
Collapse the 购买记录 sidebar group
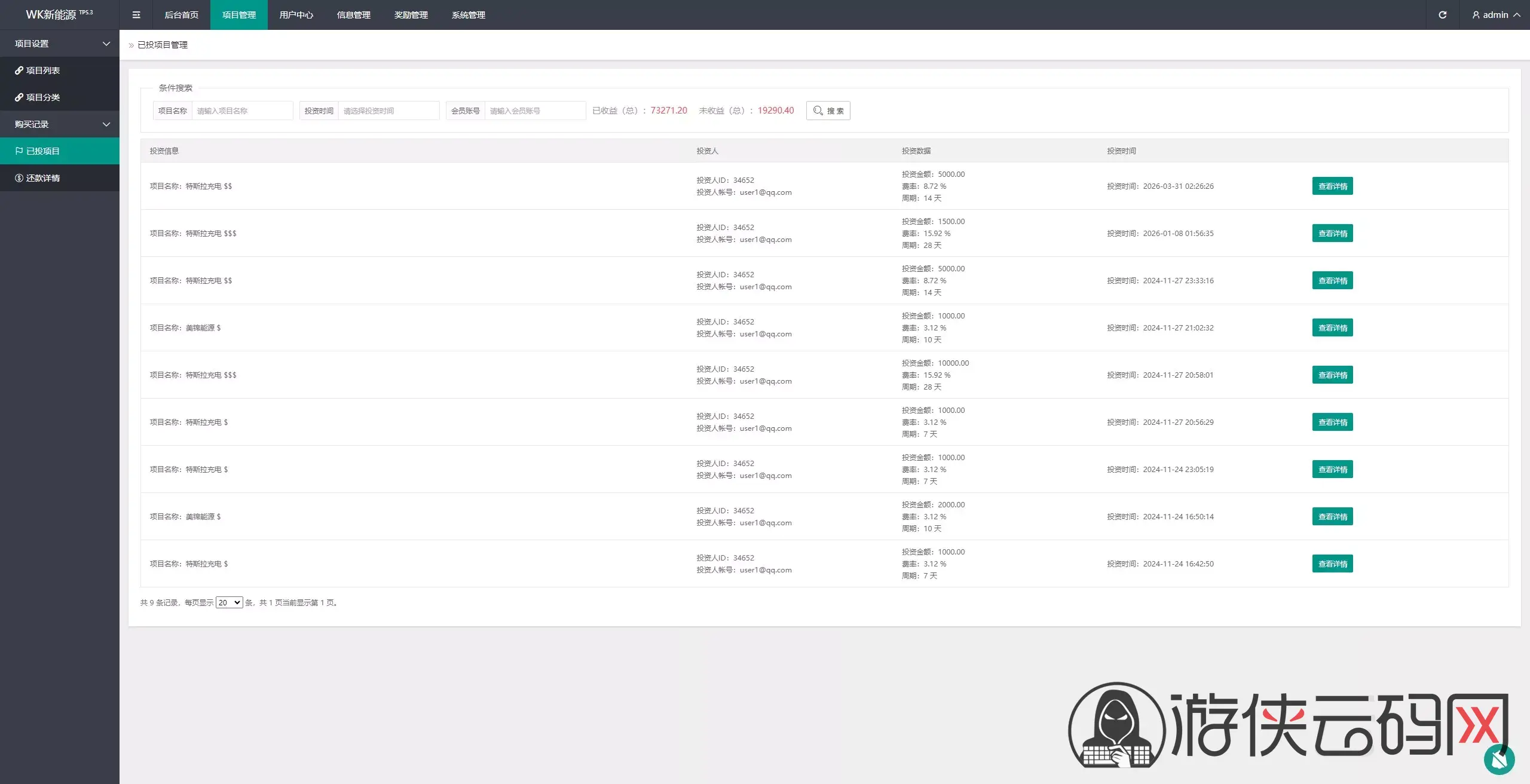click(60, 124)
